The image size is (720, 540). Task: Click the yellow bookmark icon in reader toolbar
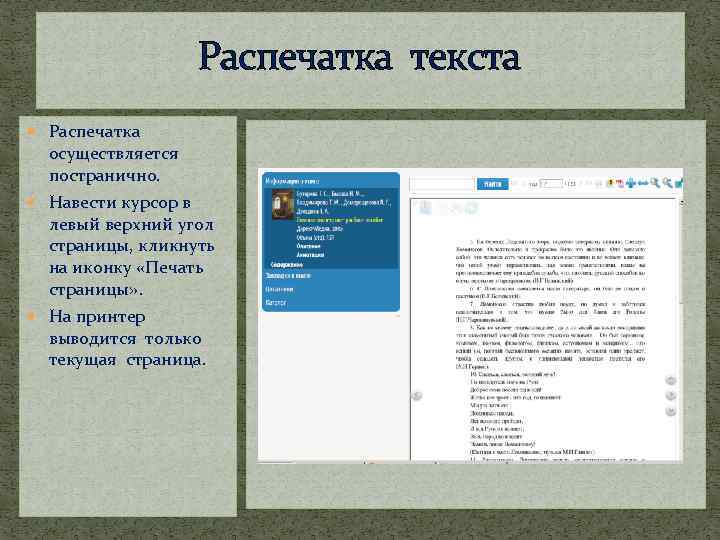610,183
